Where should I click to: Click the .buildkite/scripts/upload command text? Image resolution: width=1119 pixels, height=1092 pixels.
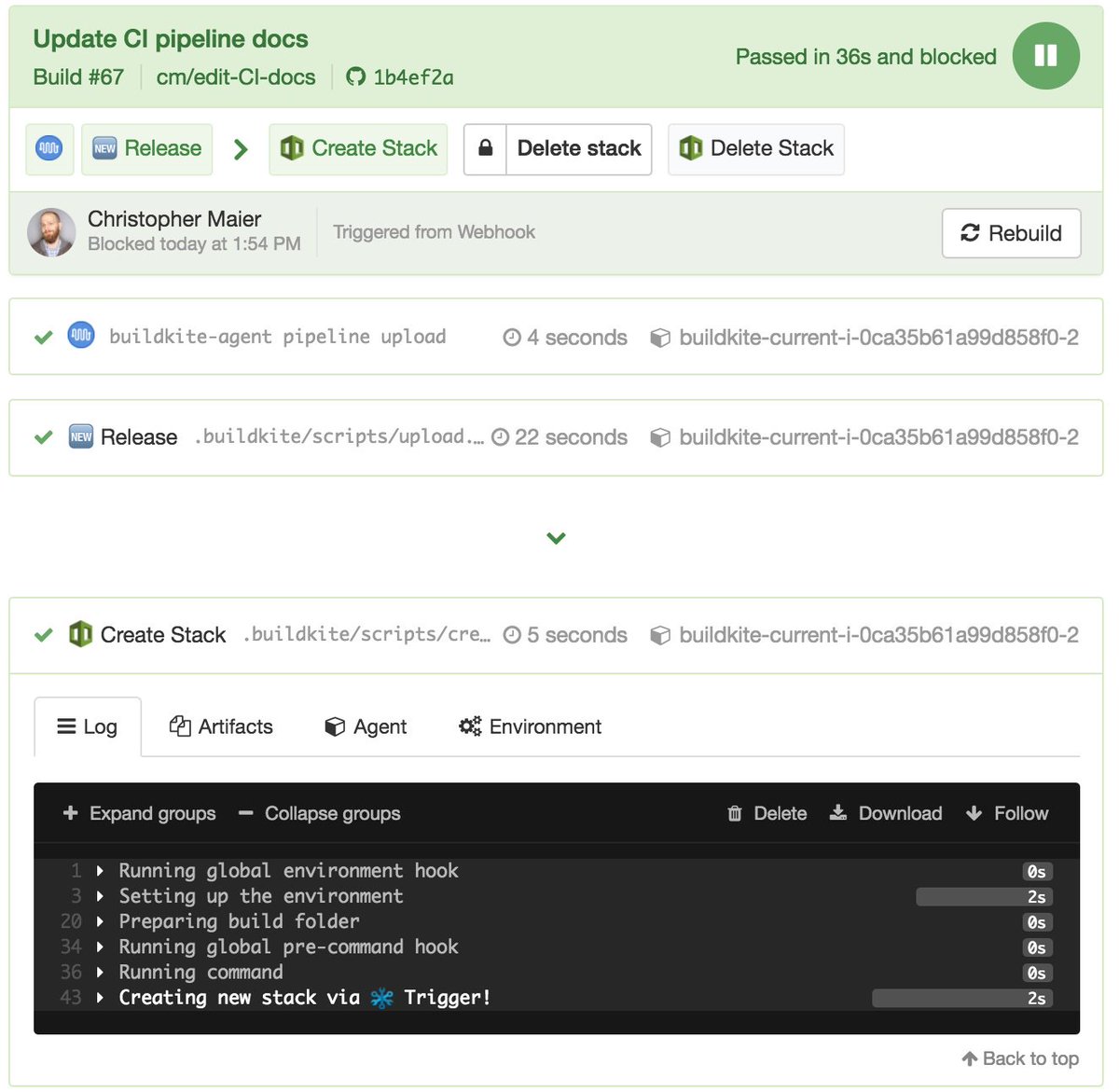[x=339, y=436]
